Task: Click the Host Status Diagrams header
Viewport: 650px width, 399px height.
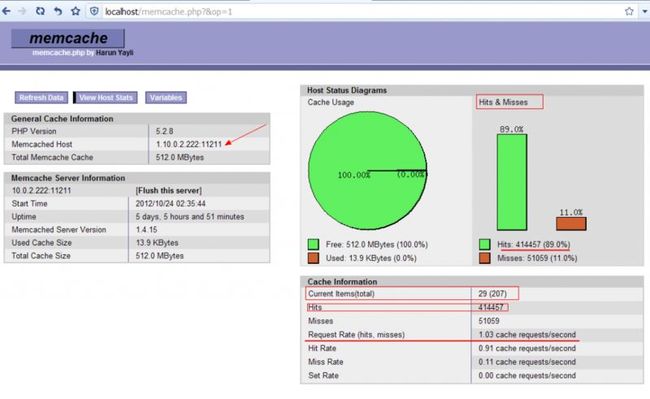Action: point(347,90)
